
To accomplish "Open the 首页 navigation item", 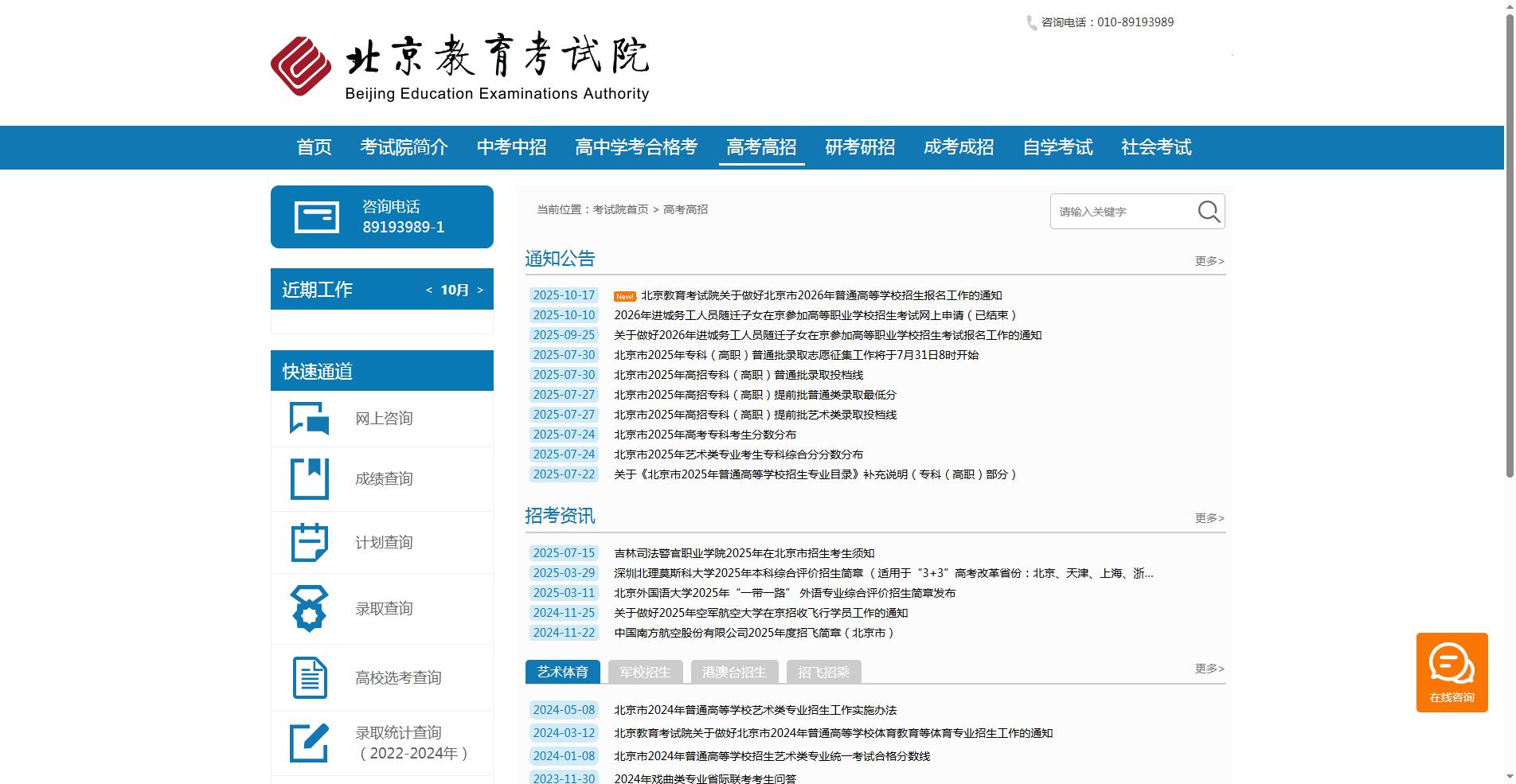I will [x=313, y=147].
